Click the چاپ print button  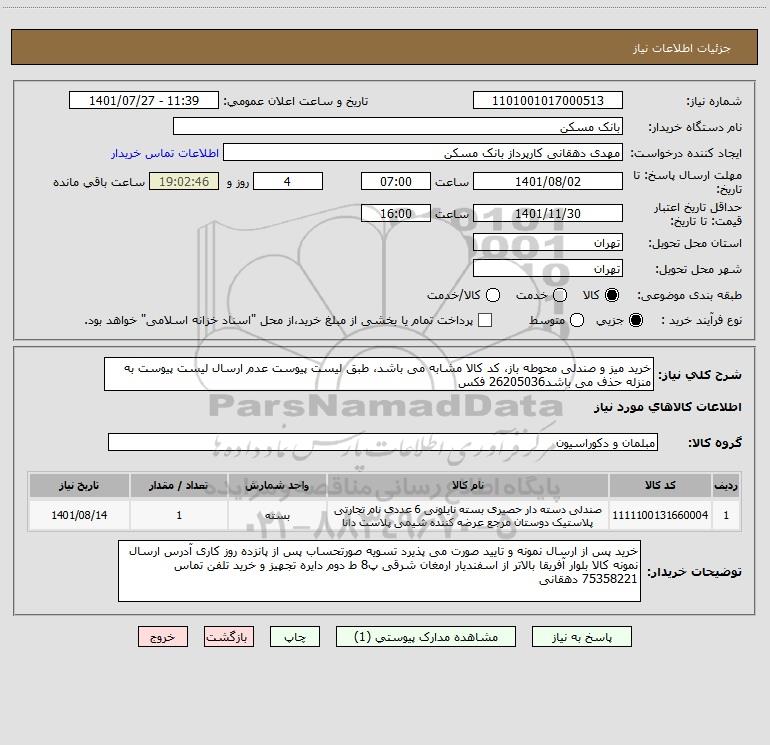295,637
